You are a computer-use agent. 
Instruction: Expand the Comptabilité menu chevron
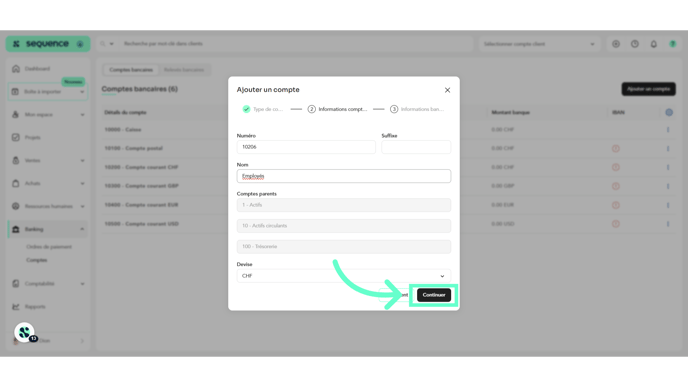tap(82, 284)
